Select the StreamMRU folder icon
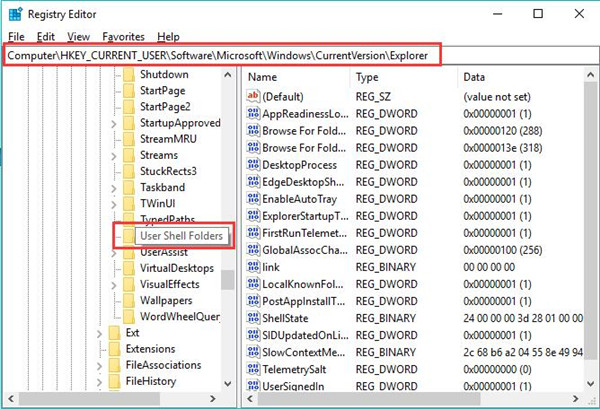 click(129, 139)
